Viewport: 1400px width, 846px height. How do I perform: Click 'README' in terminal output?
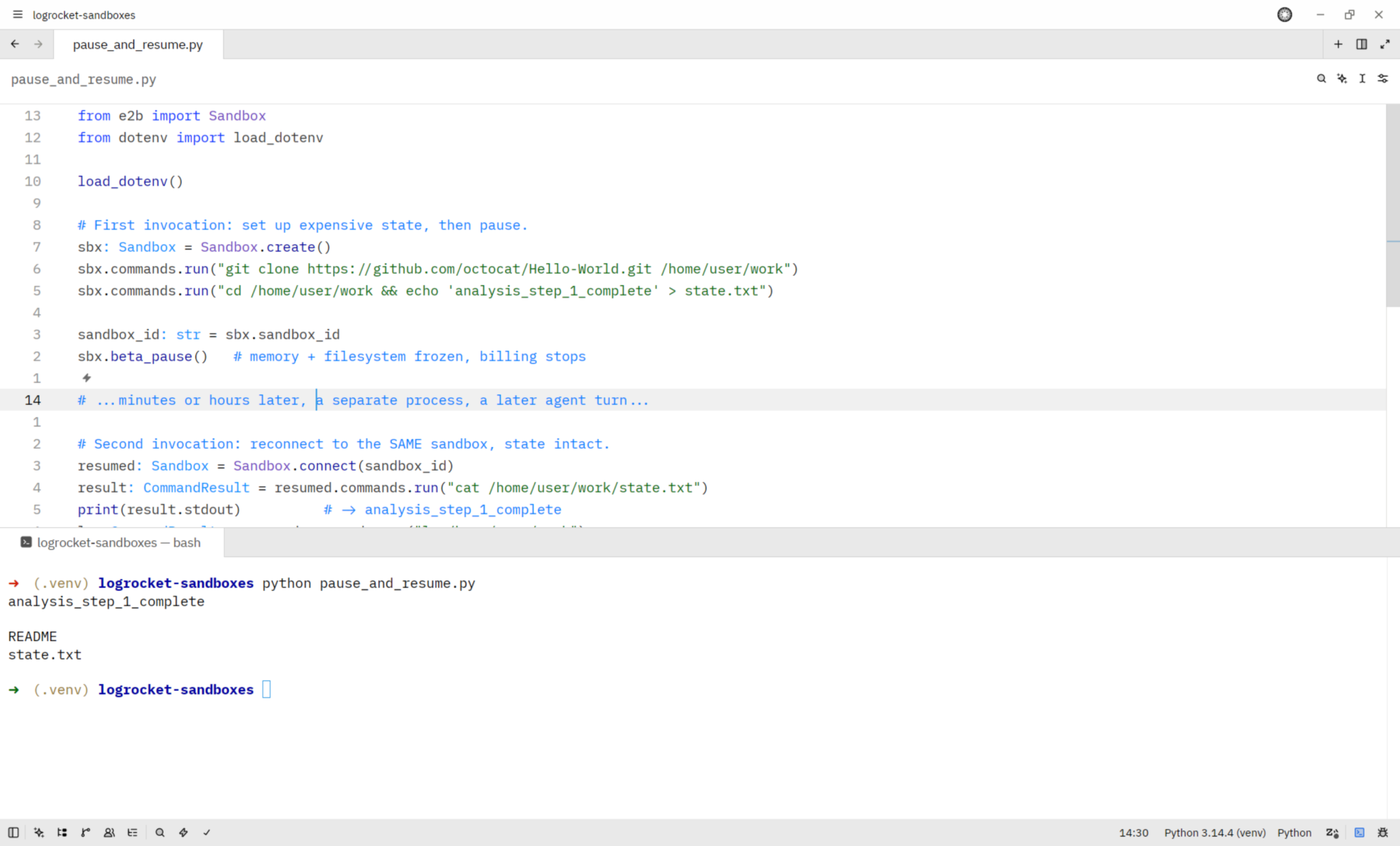coord(32,636)
